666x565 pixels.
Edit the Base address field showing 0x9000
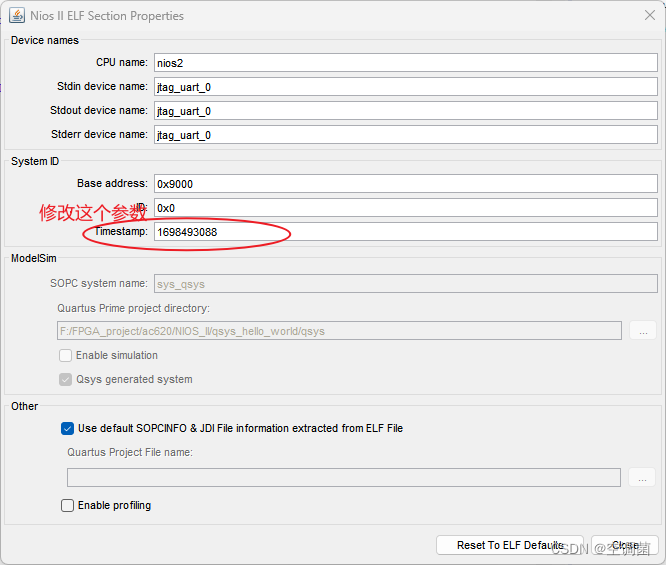pos(406,184)
